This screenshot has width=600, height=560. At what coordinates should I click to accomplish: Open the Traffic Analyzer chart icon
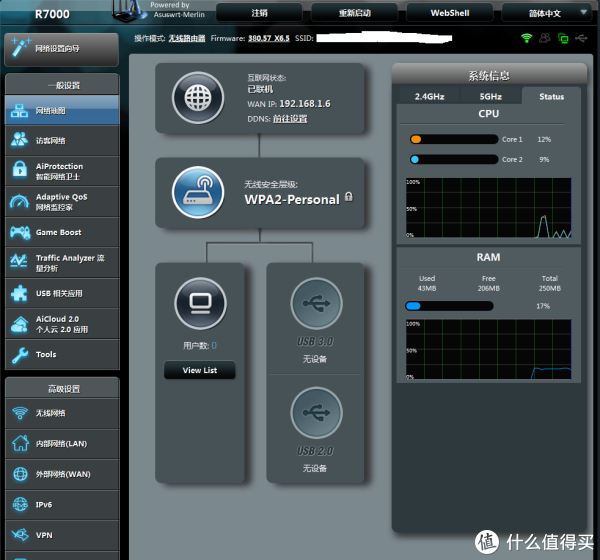point(19,261)
